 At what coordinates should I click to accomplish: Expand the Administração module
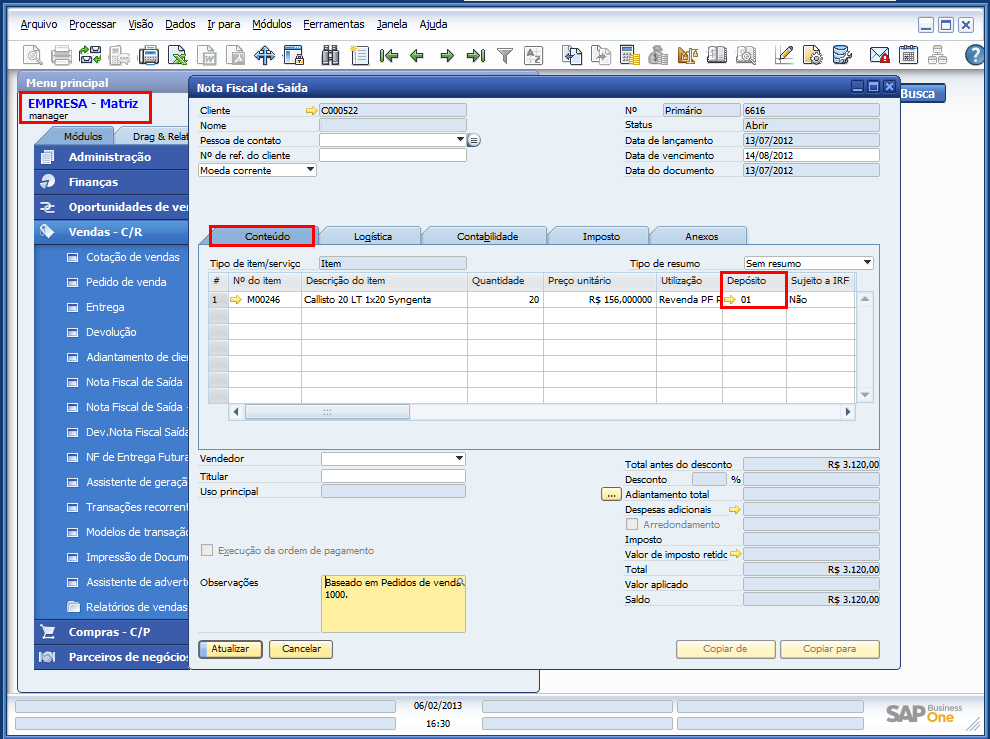coord(110,157)
